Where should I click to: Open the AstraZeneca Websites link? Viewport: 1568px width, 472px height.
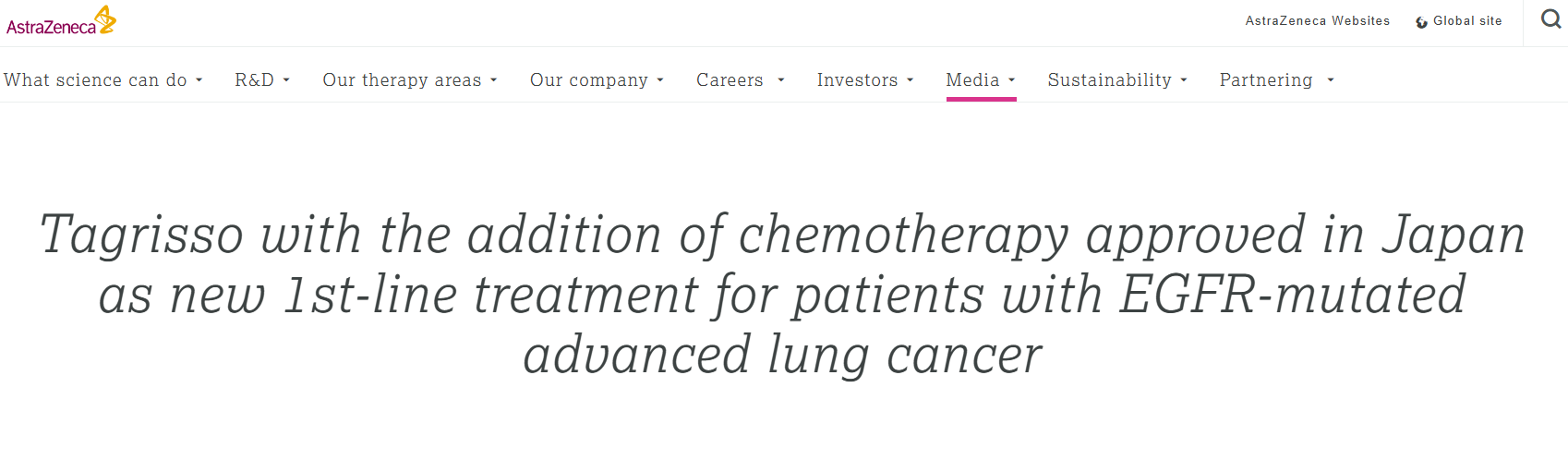click(x=1318, y=20)
